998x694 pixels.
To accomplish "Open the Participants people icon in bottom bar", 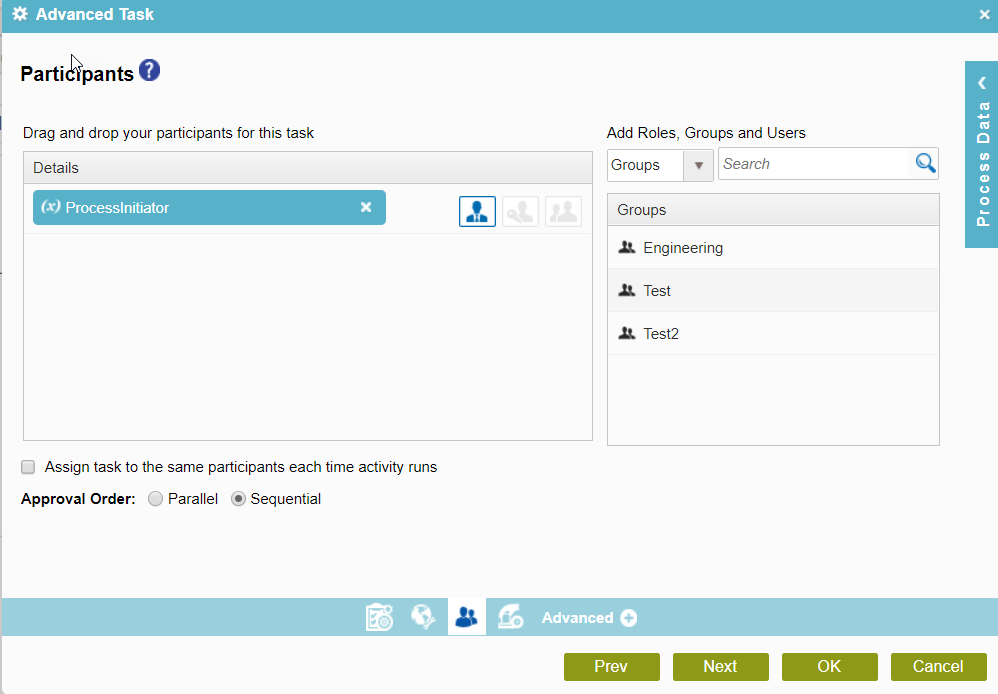I will point(466,618).
